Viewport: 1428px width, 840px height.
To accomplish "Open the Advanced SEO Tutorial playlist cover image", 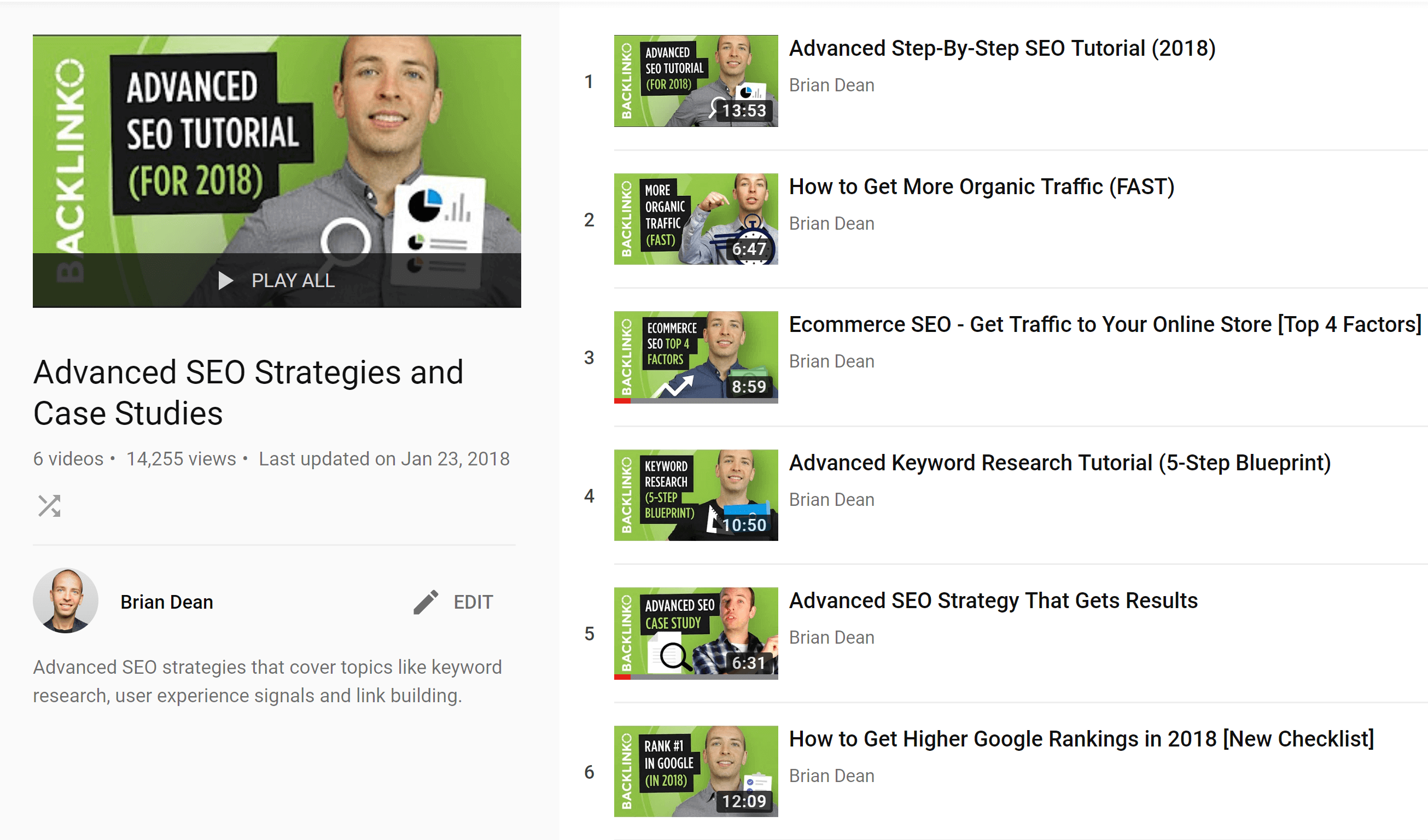I will click(x=277, y=171).
